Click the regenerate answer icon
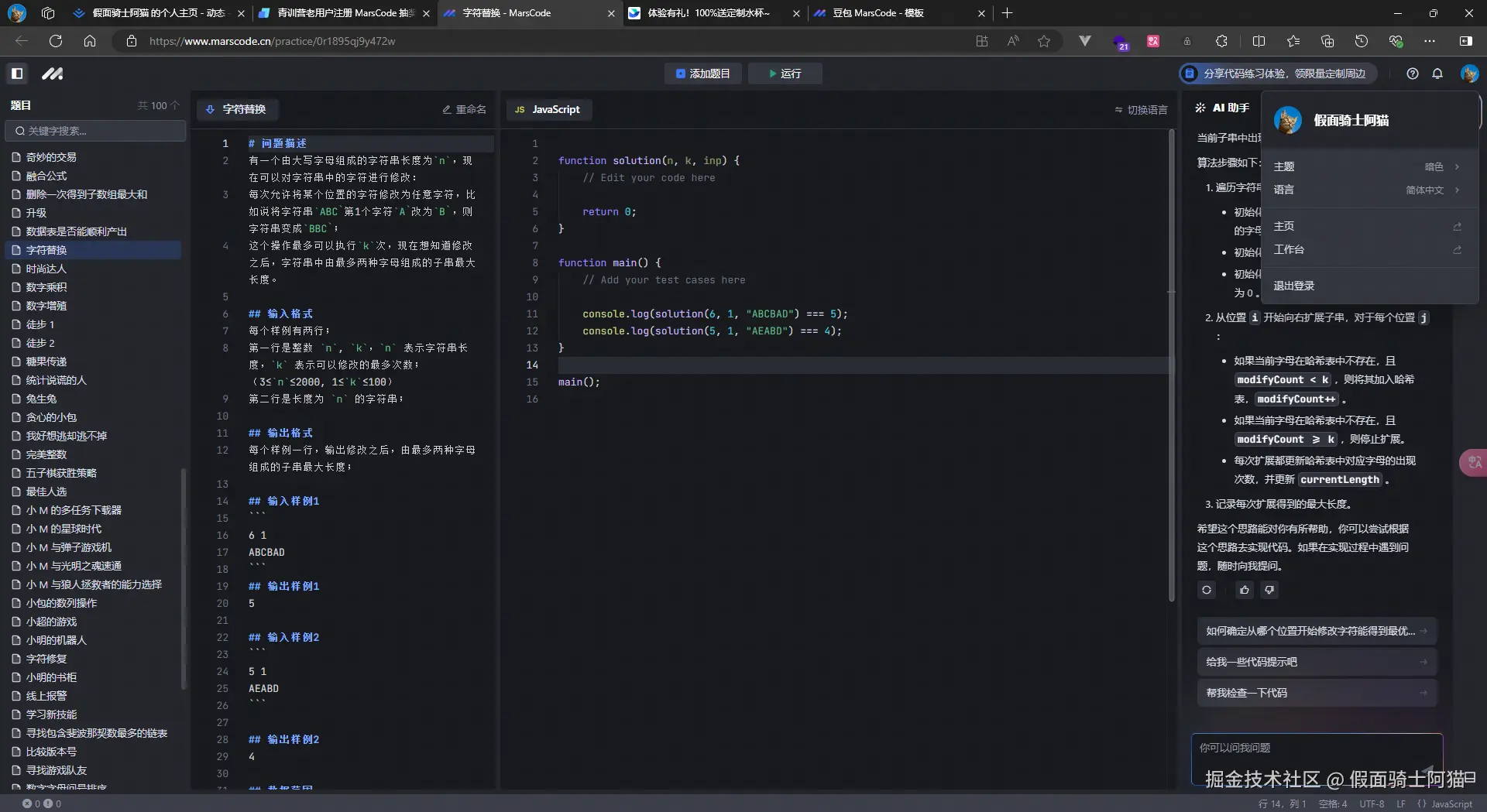1487x812 pixels. pyautogui.click(x=1207, y=590)
